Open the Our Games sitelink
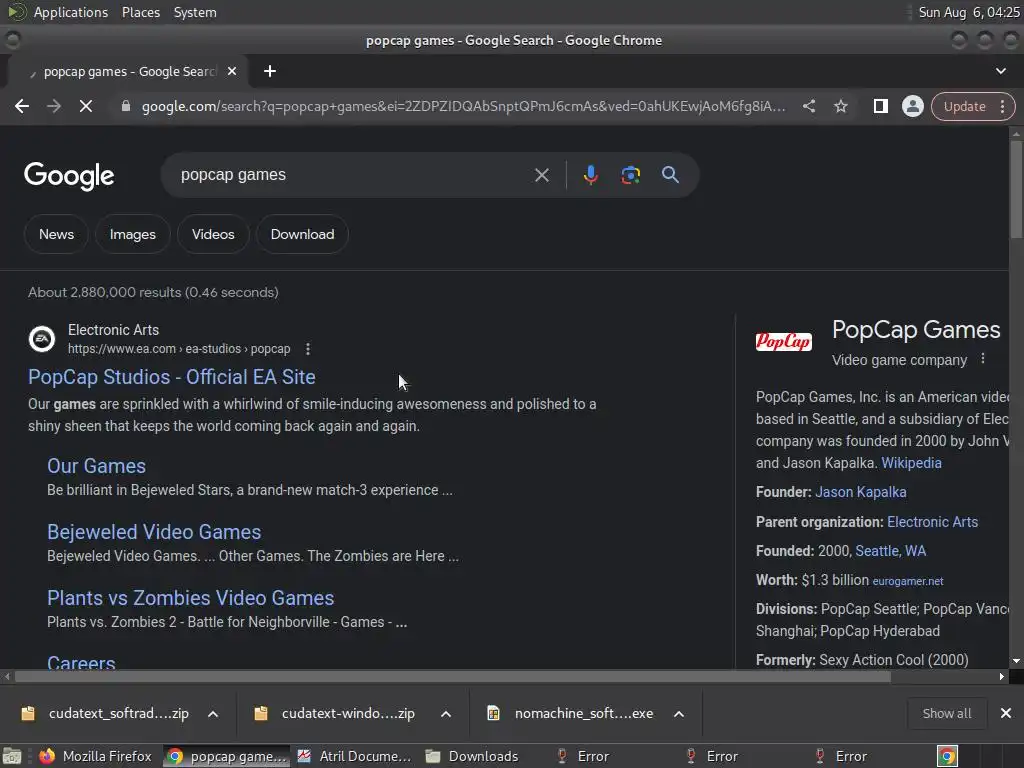 tap(97, 466)
